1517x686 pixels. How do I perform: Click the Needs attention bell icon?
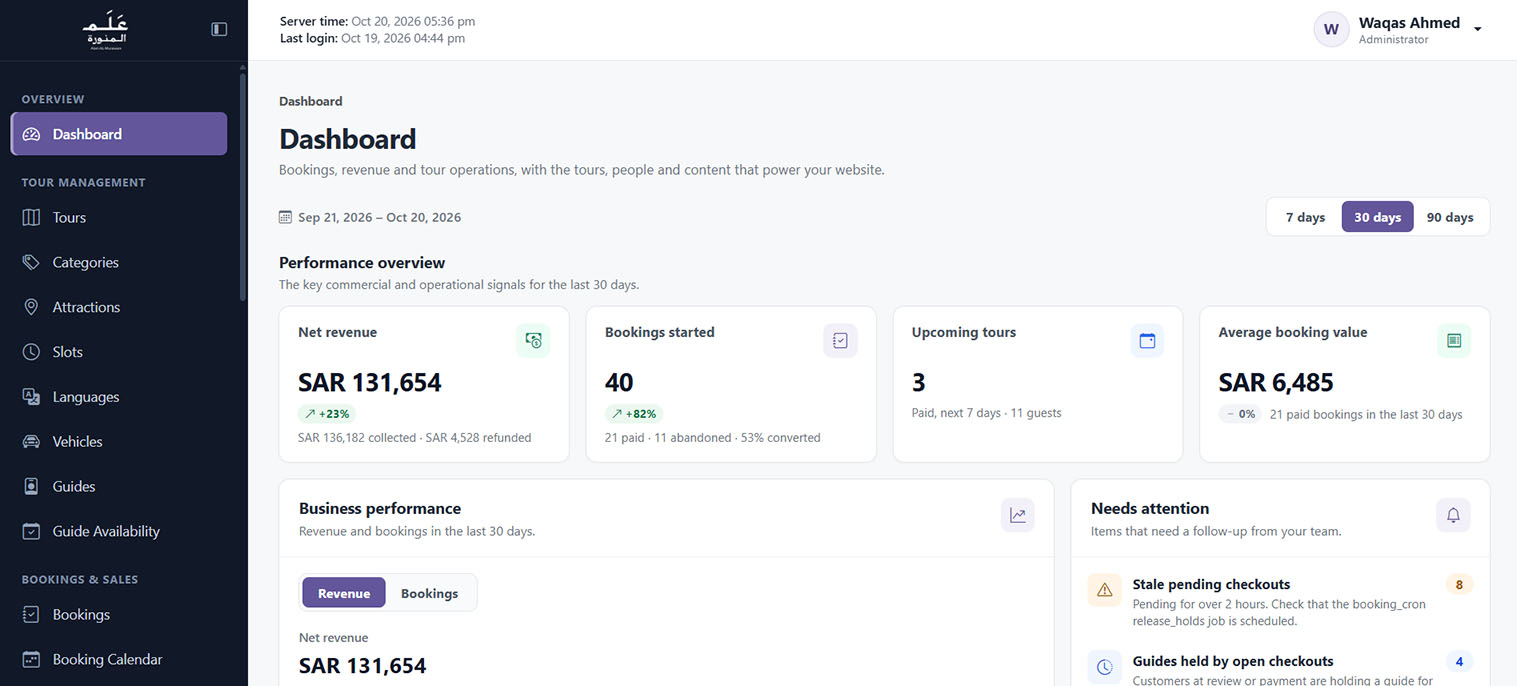(x=1454, y=516)
